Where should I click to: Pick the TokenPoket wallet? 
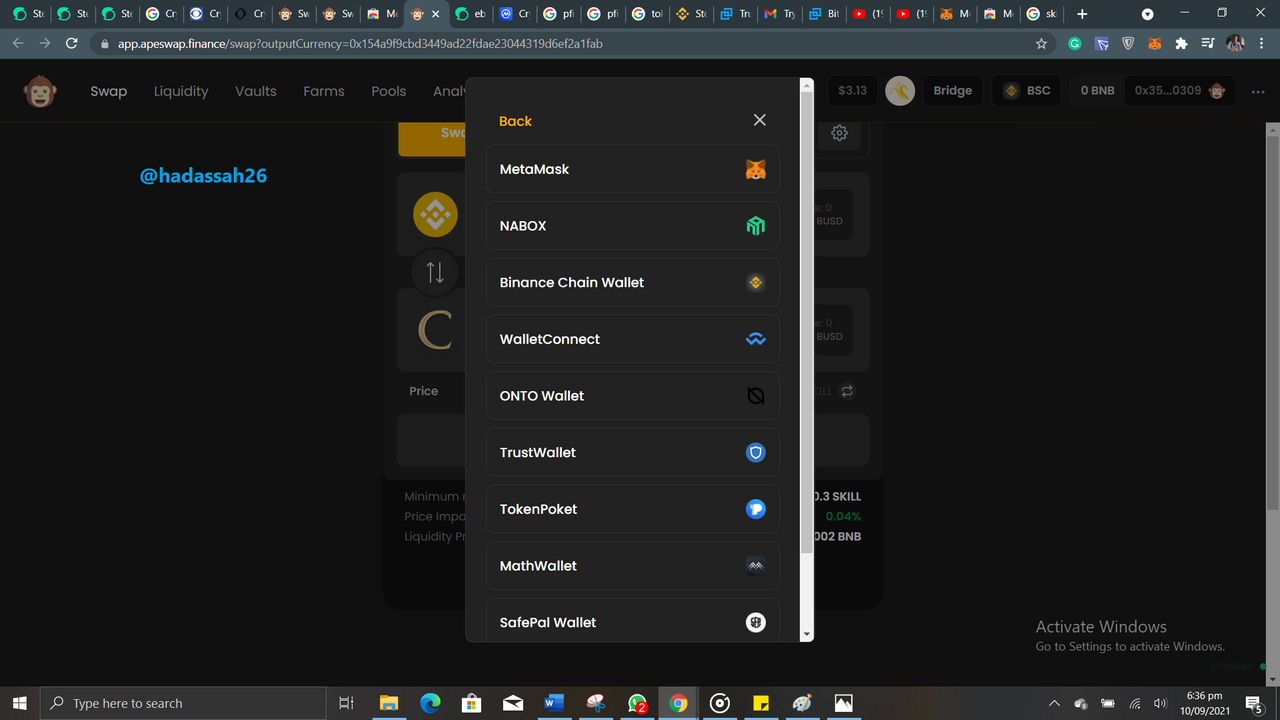(x=632, y=509)
